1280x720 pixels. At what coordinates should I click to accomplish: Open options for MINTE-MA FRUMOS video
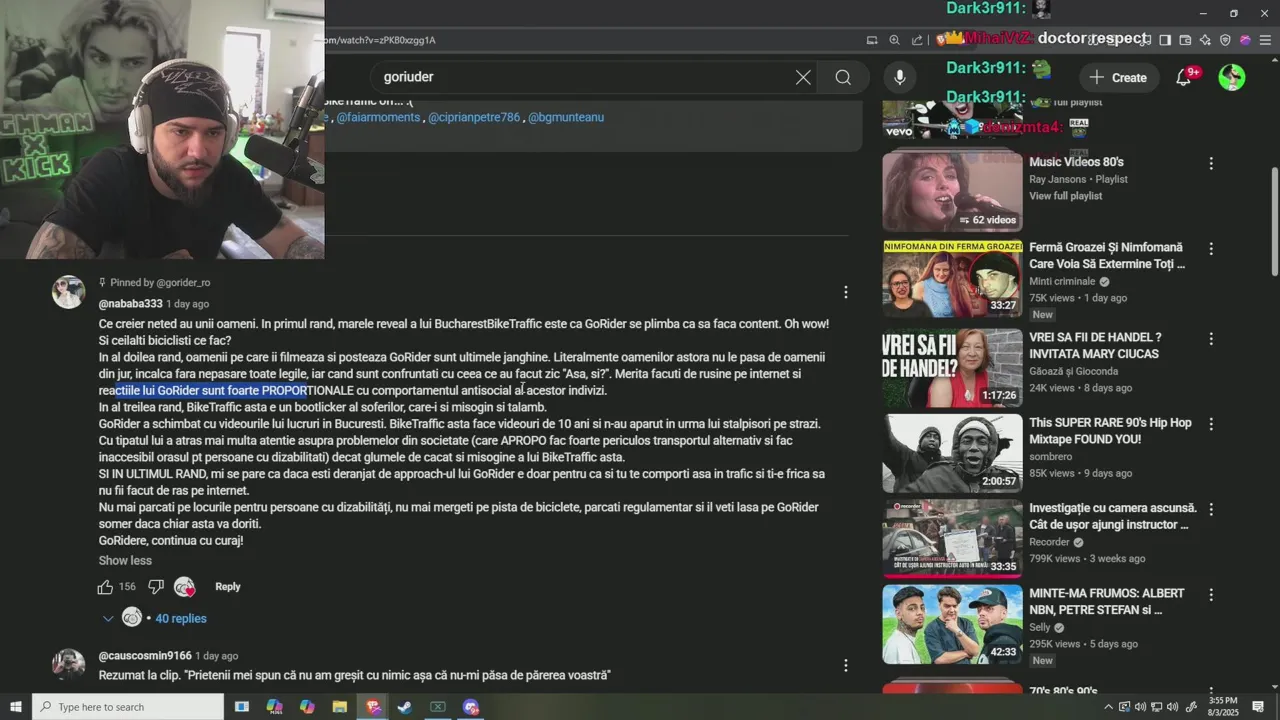point(1211,594)
